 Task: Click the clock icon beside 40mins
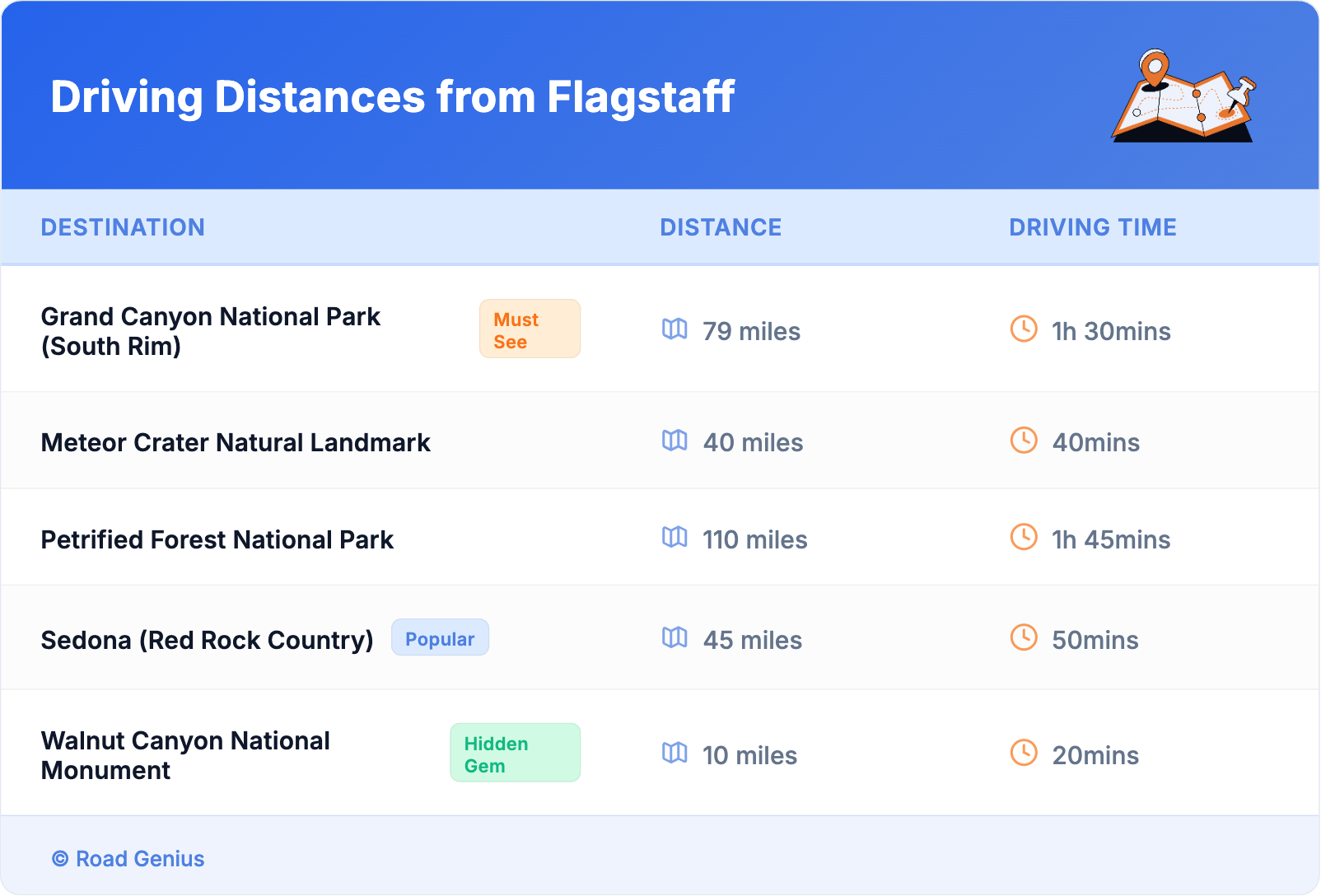[x=1024, y=441]
